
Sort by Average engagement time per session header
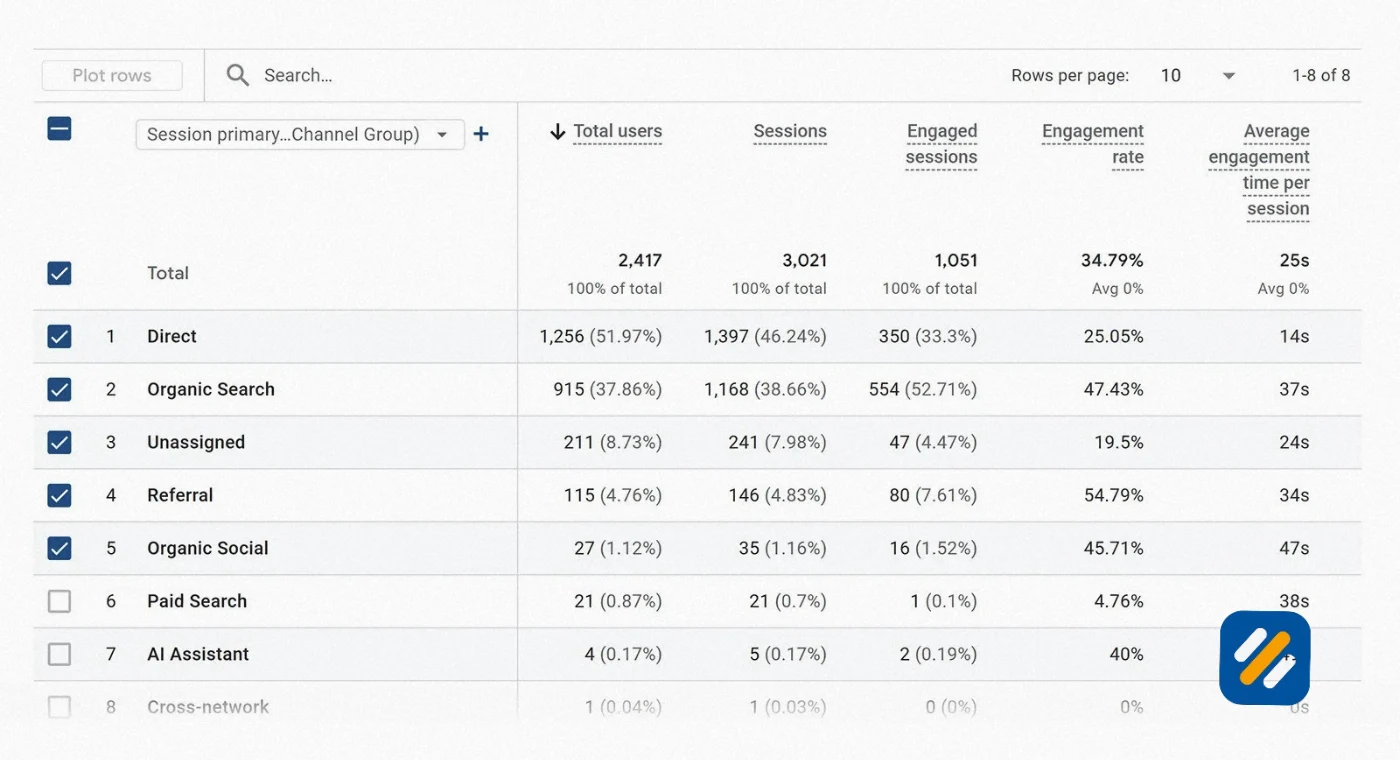1259,170
